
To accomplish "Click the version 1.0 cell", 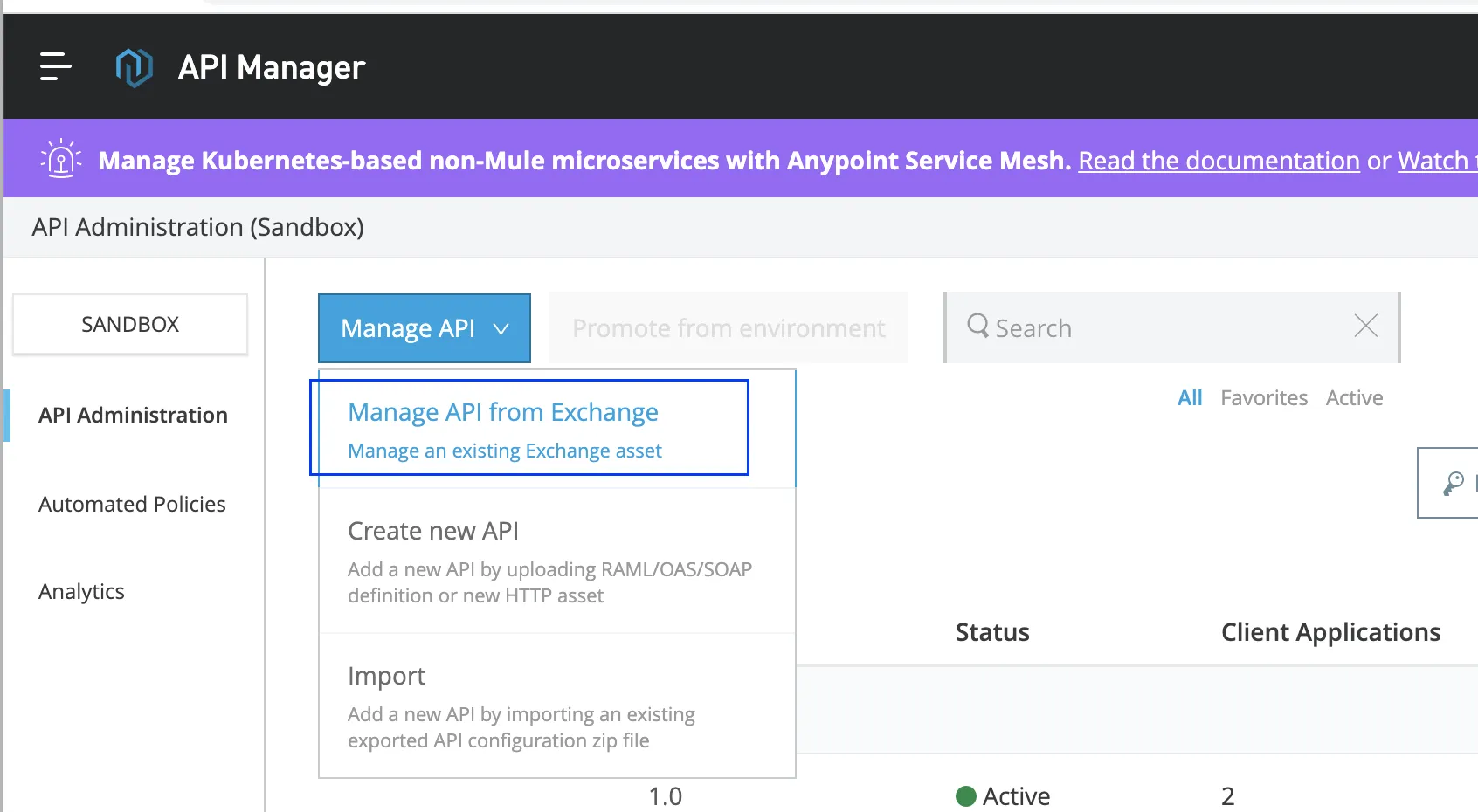I will click(x=665, y=796).
